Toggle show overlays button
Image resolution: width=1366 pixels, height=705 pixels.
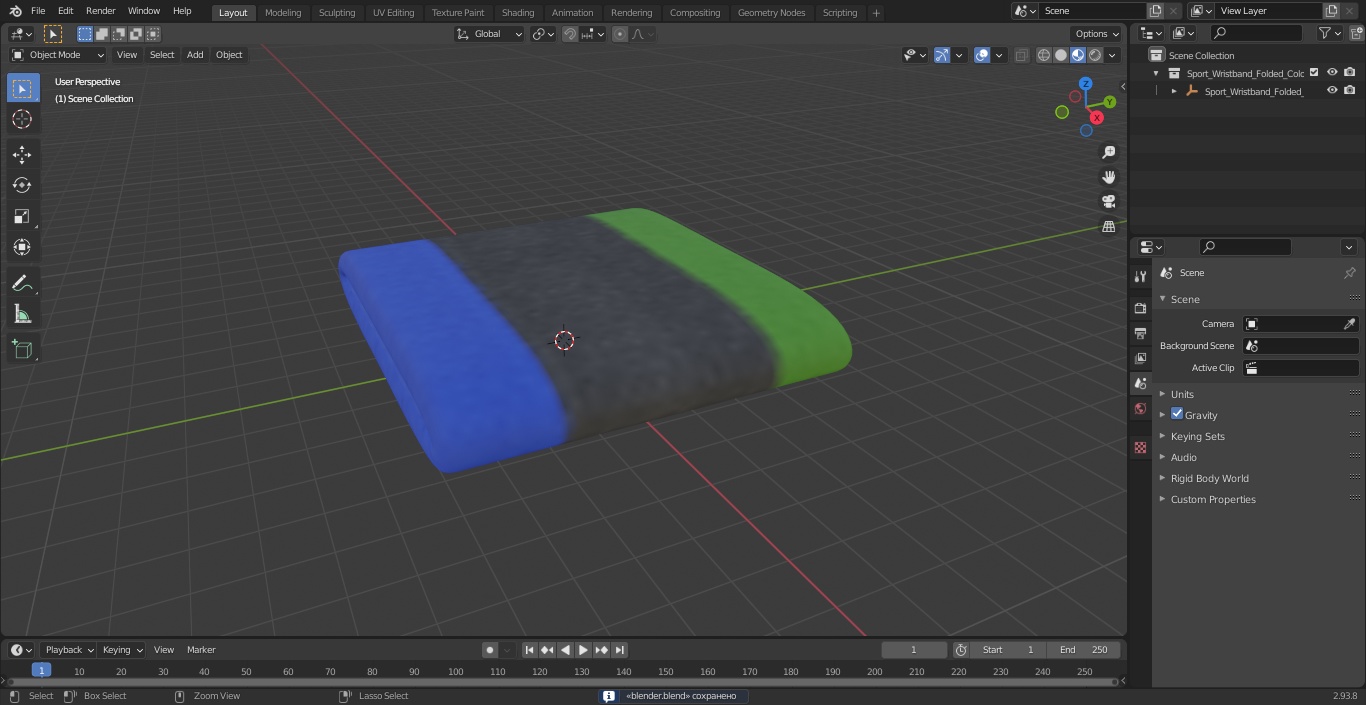[982, 55]
